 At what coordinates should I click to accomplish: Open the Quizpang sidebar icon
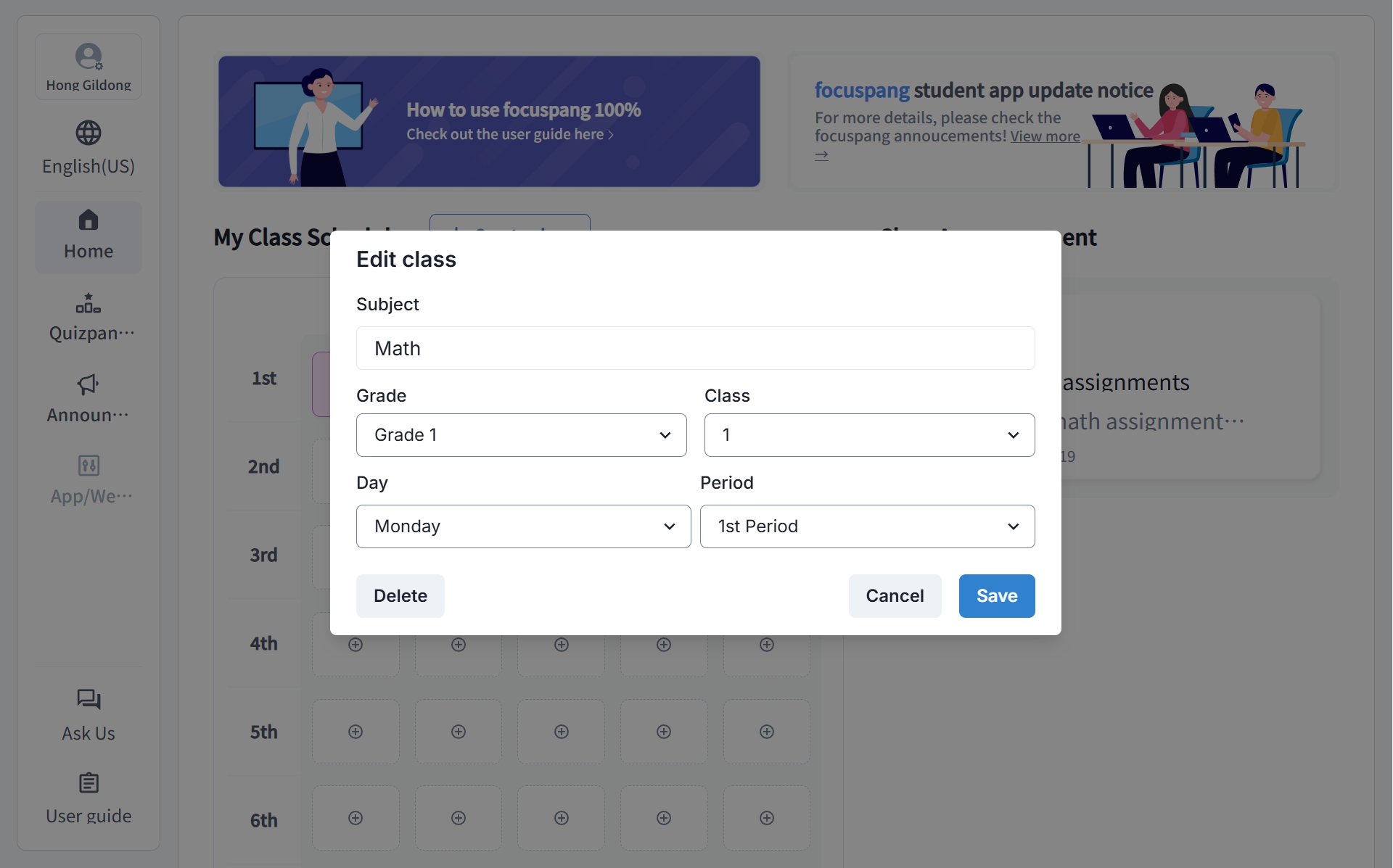pos(89,302)
